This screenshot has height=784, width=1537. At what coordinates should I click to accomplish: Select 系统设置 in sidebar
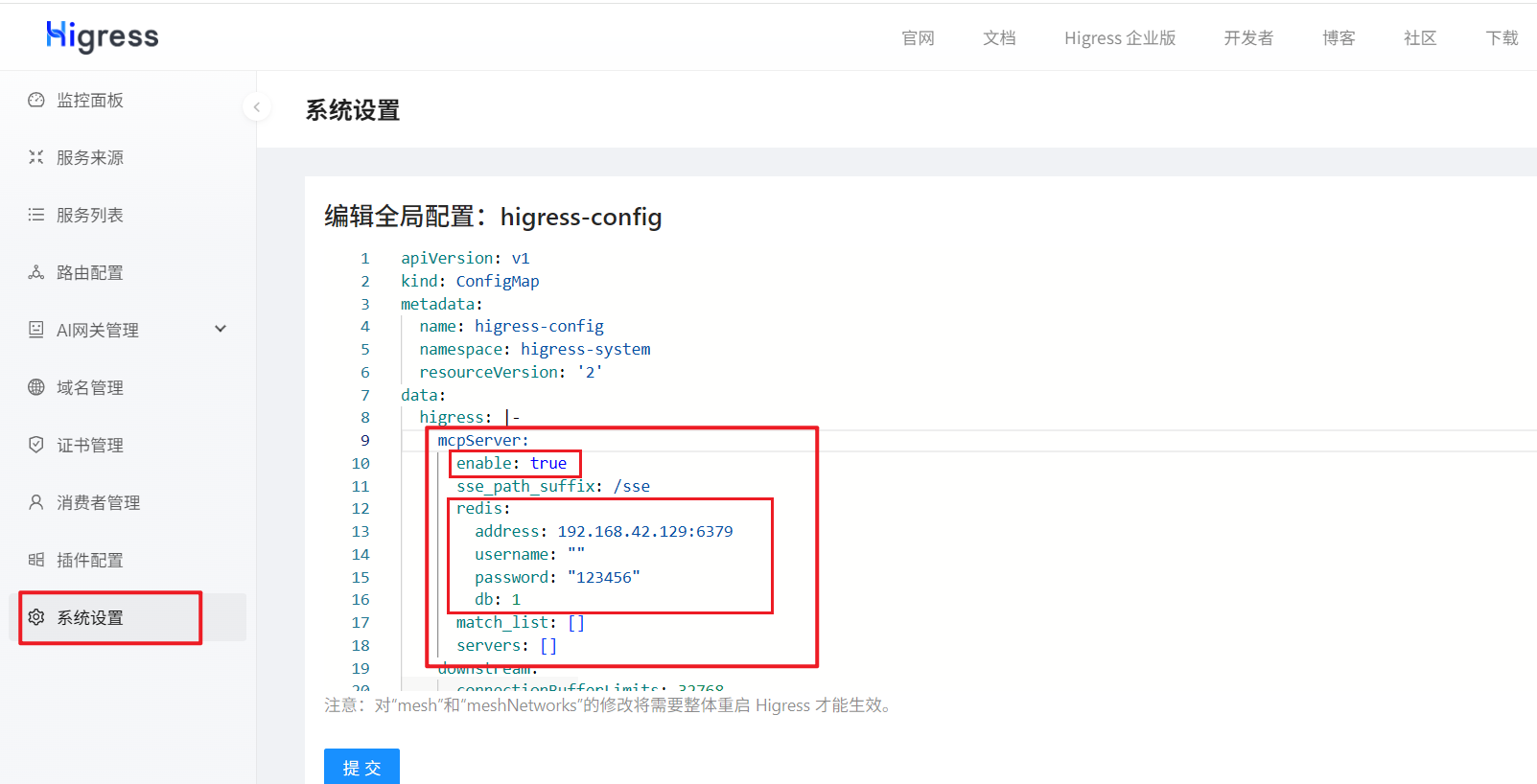pyautogui.click(x=128, y=617)
